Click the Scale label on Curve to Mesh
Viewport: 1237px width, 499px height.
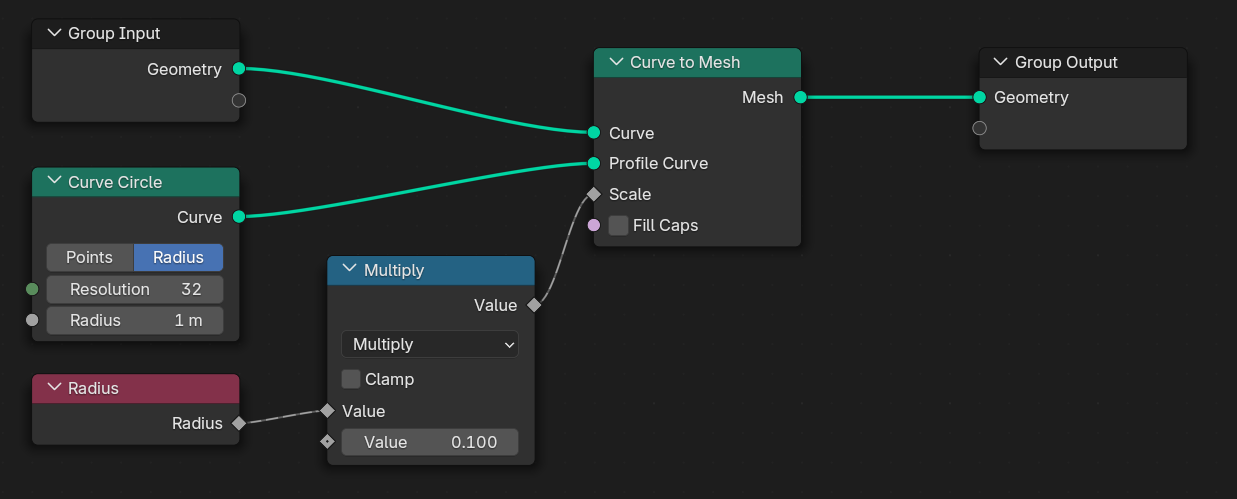click(x=630, y=194)
